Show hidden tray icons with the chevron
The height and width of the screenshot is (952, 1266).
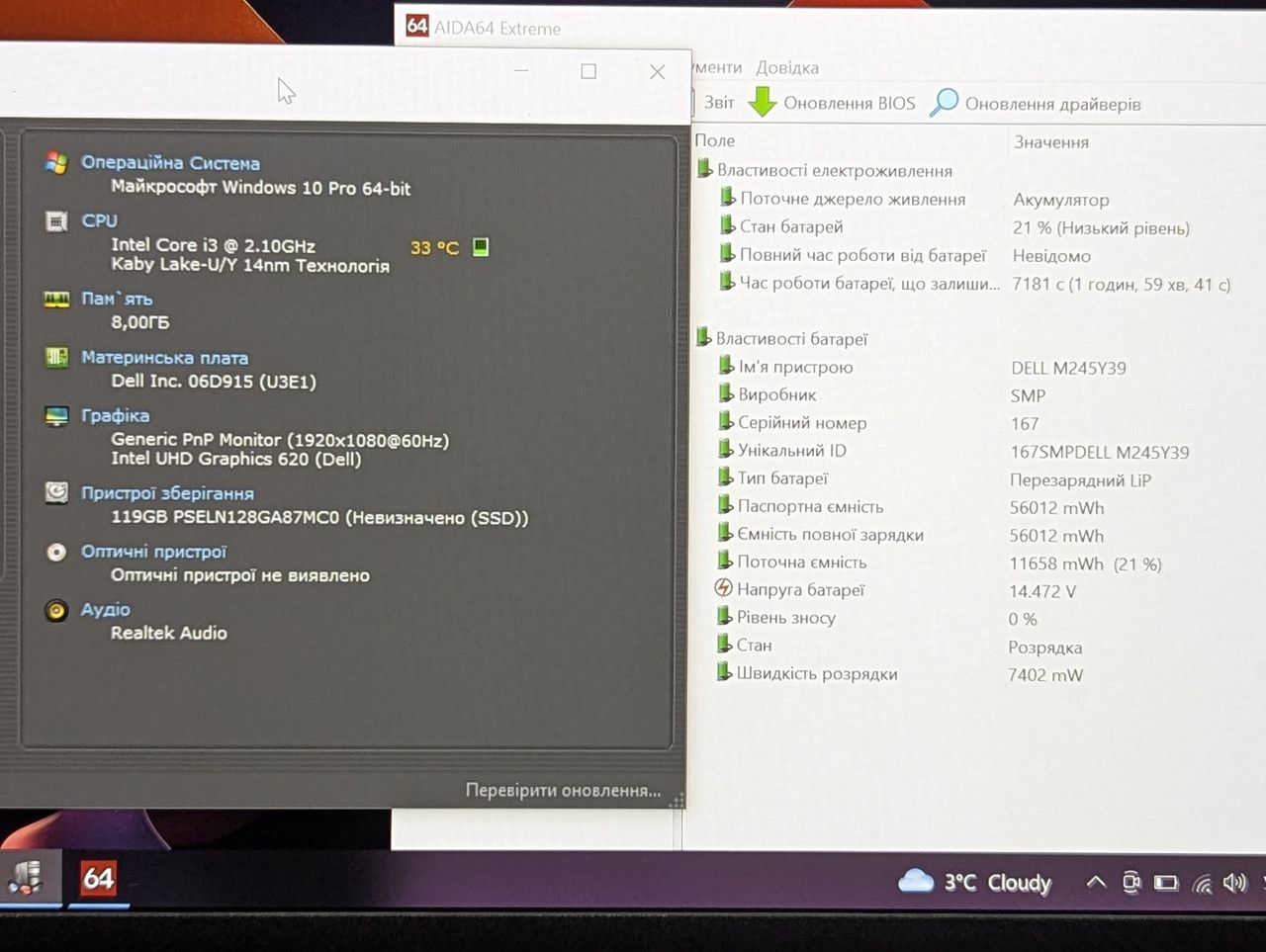(1096, 882)
